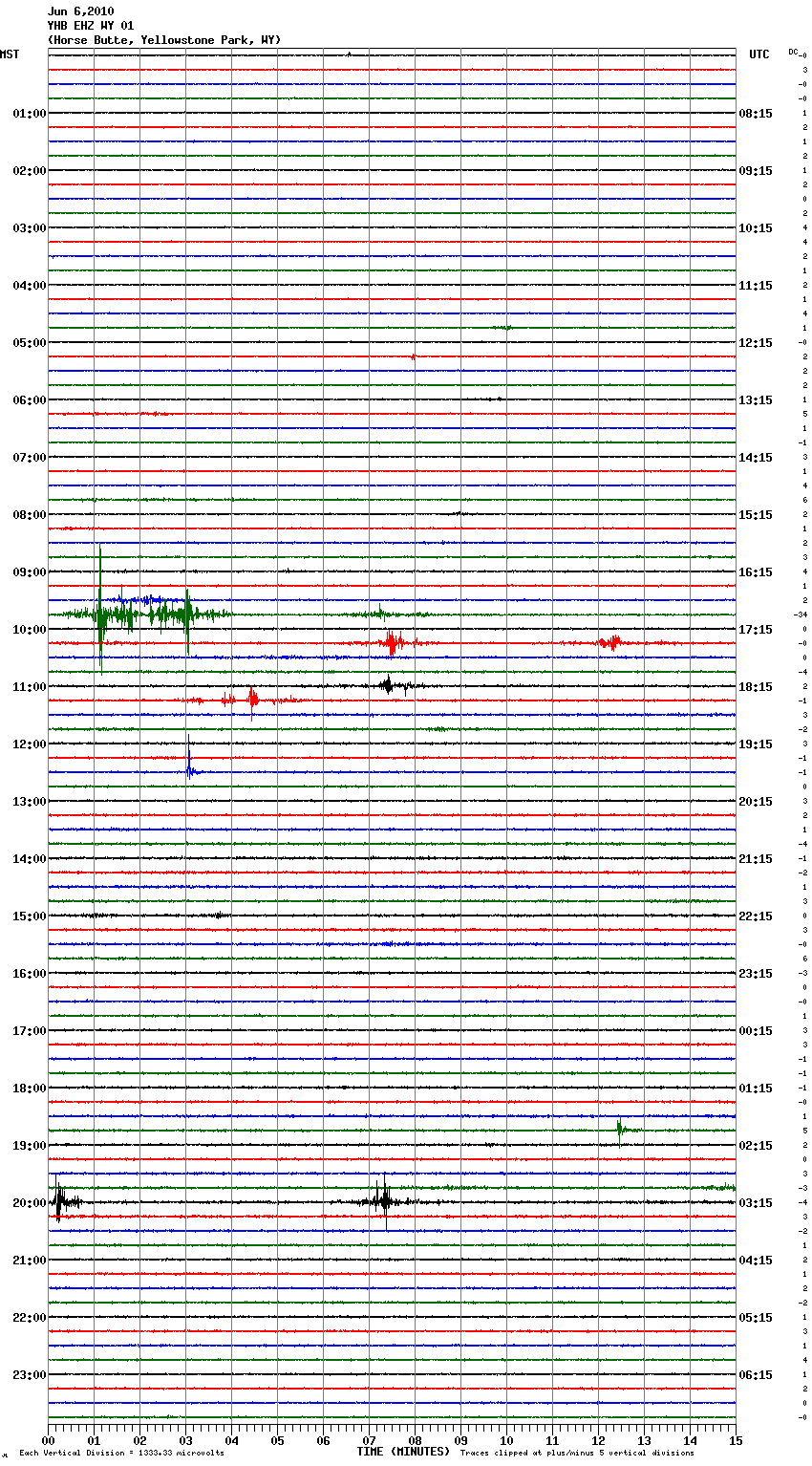Click the '16:15' UTC time label

tap(756, 572)
